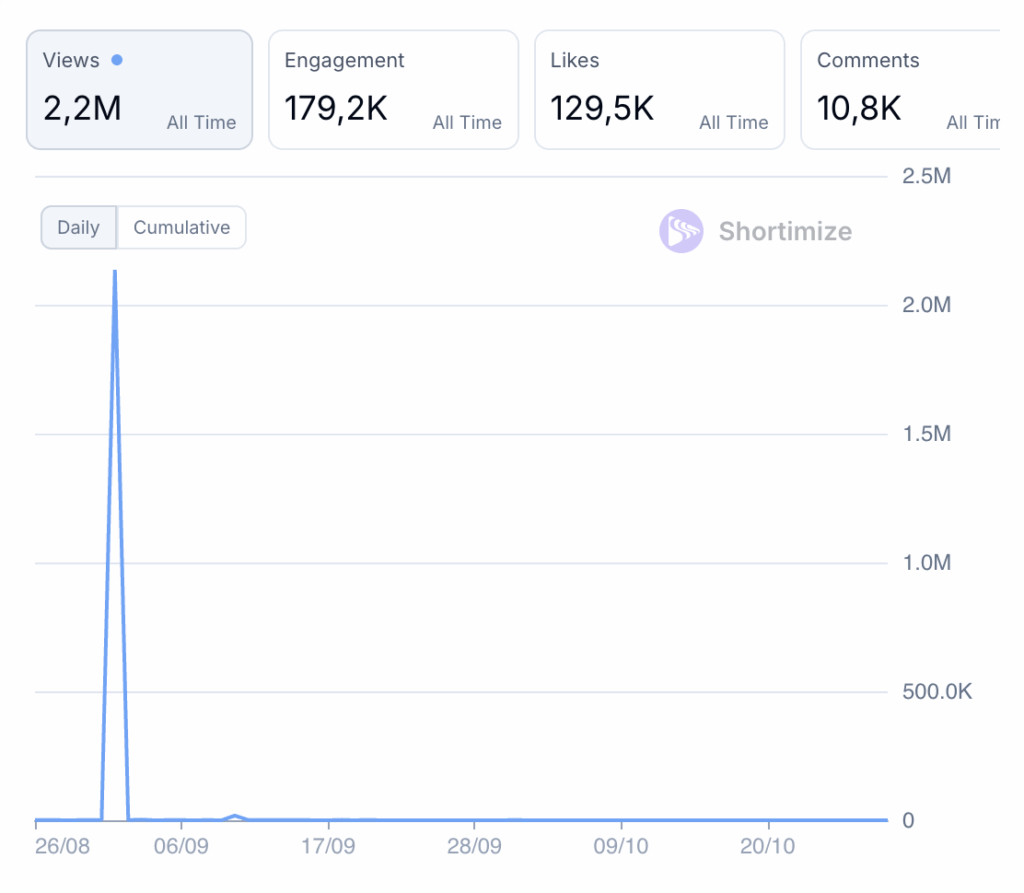Click the 2.0M y-axis label

pos(926,305)
